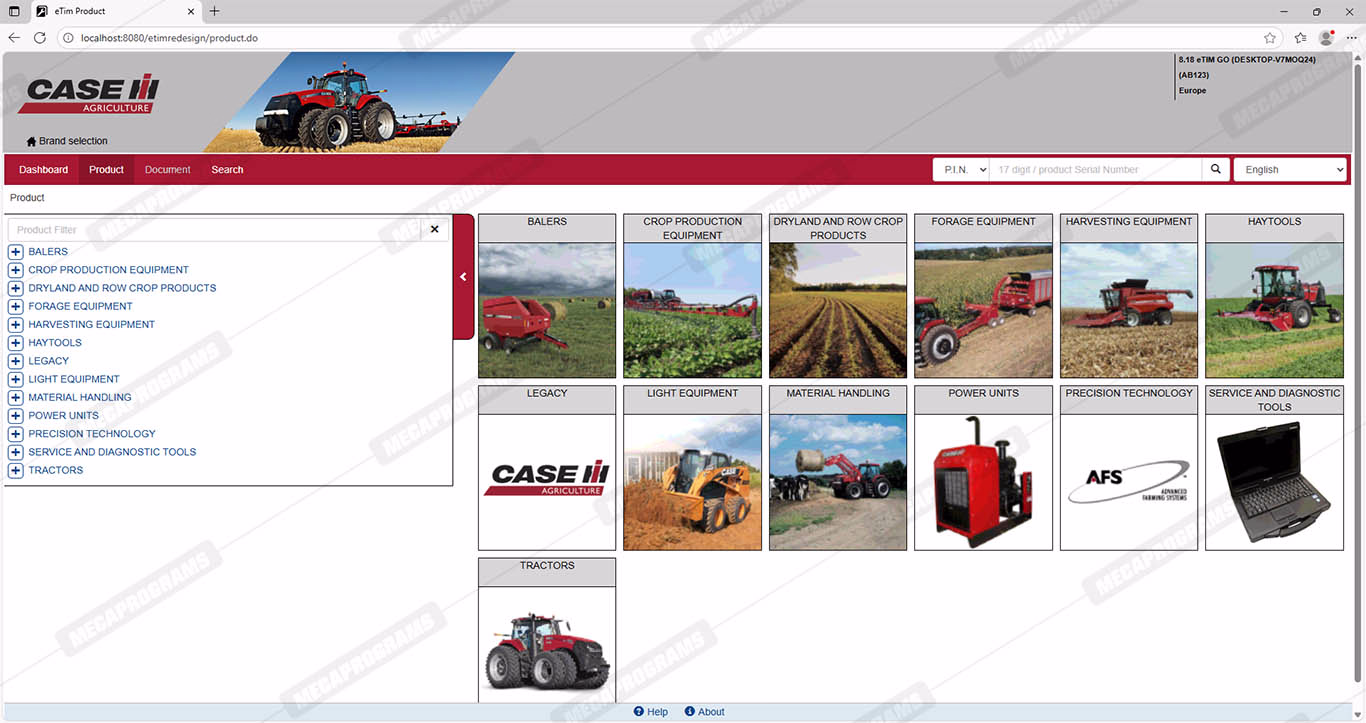This screenshot has width=1366, height=723.
Task: Click the Help question mark icon
Action: point(639,712)
